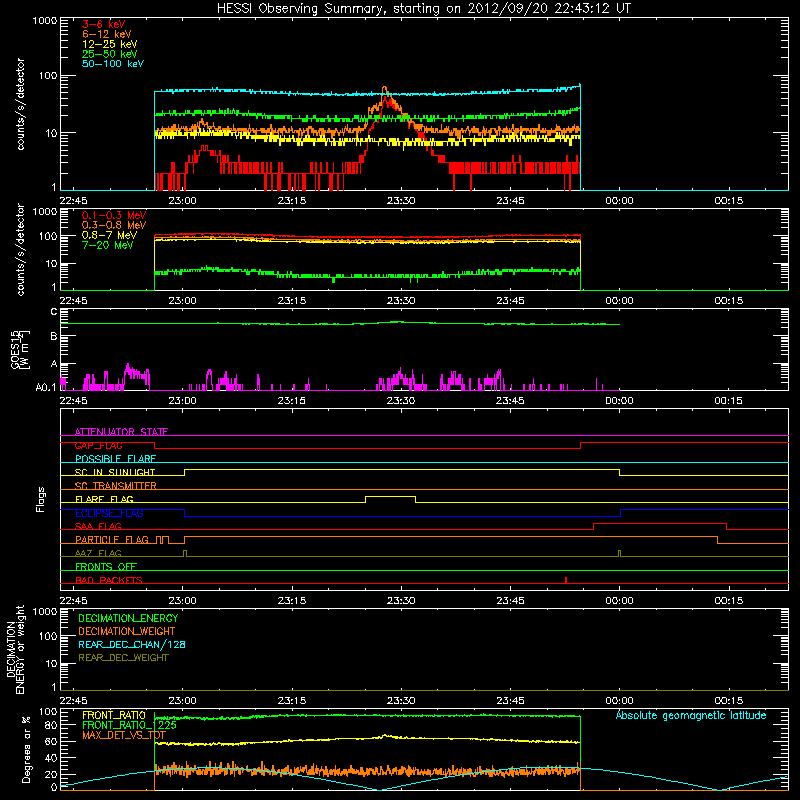Select the 25-50 keV legend label
The width and height of the screenshot is (800, 800).
click(110, 54)
